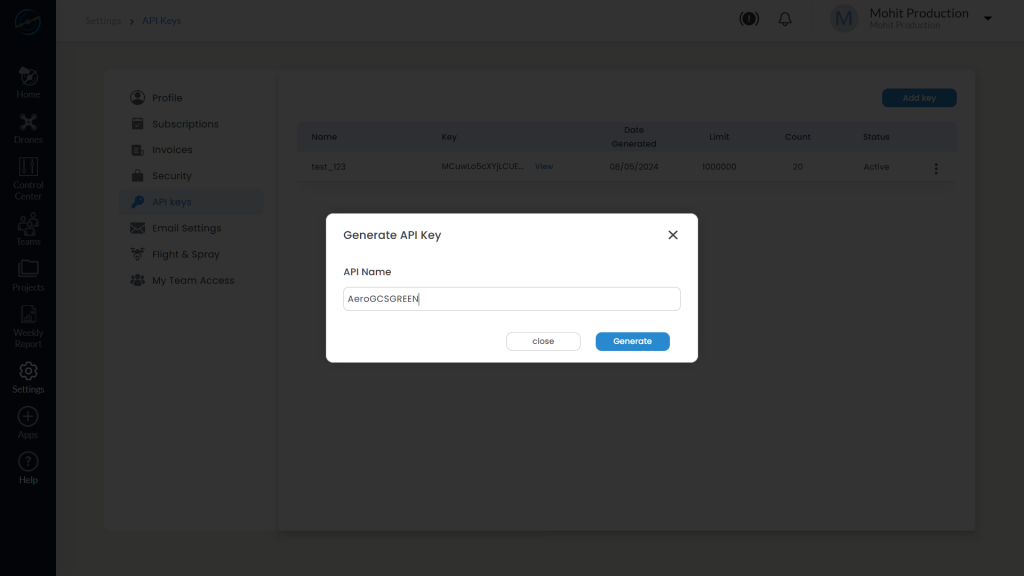The image size is (1024, 576).
Task: Click the View link for the API key
Action: pyautogui.click(x=544, y=166)
